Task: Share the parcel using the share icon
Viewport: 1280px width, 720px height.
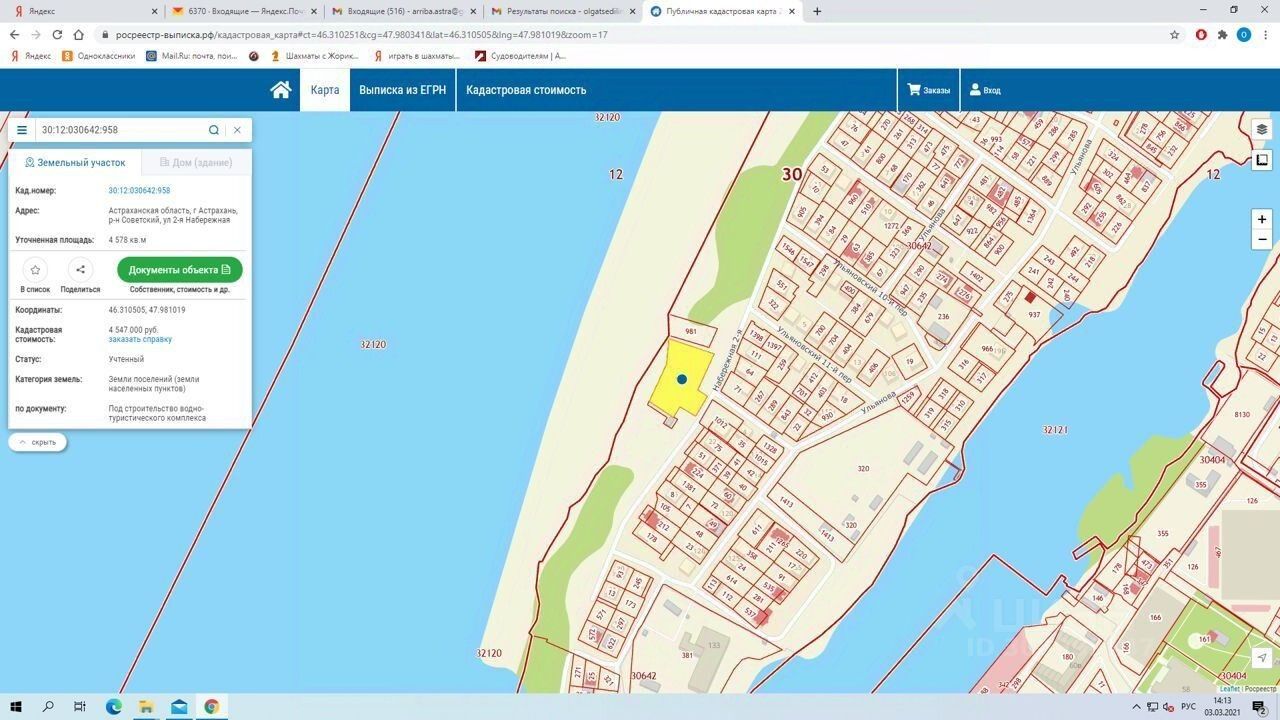Action: 80,270
